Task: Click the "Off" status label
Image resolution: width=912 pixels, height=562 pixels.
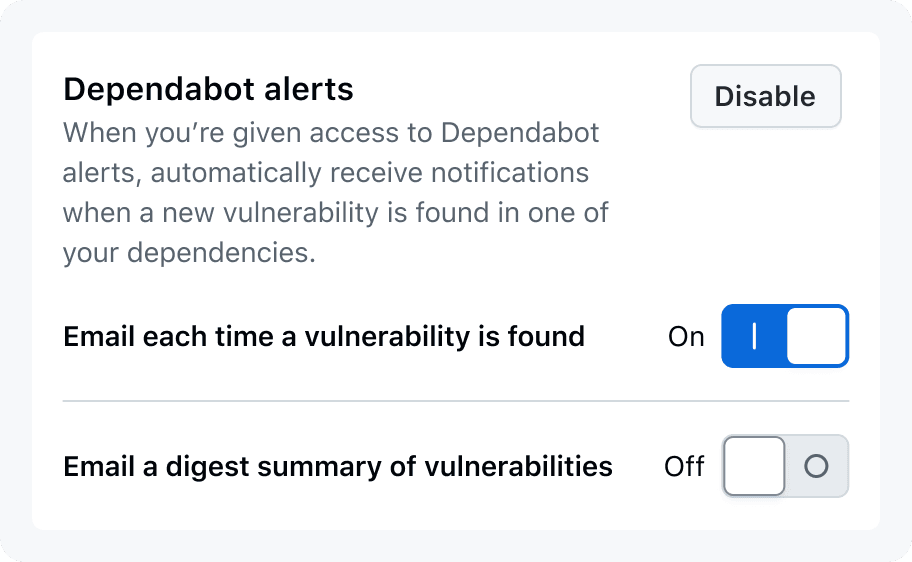Action: (684, 467)
